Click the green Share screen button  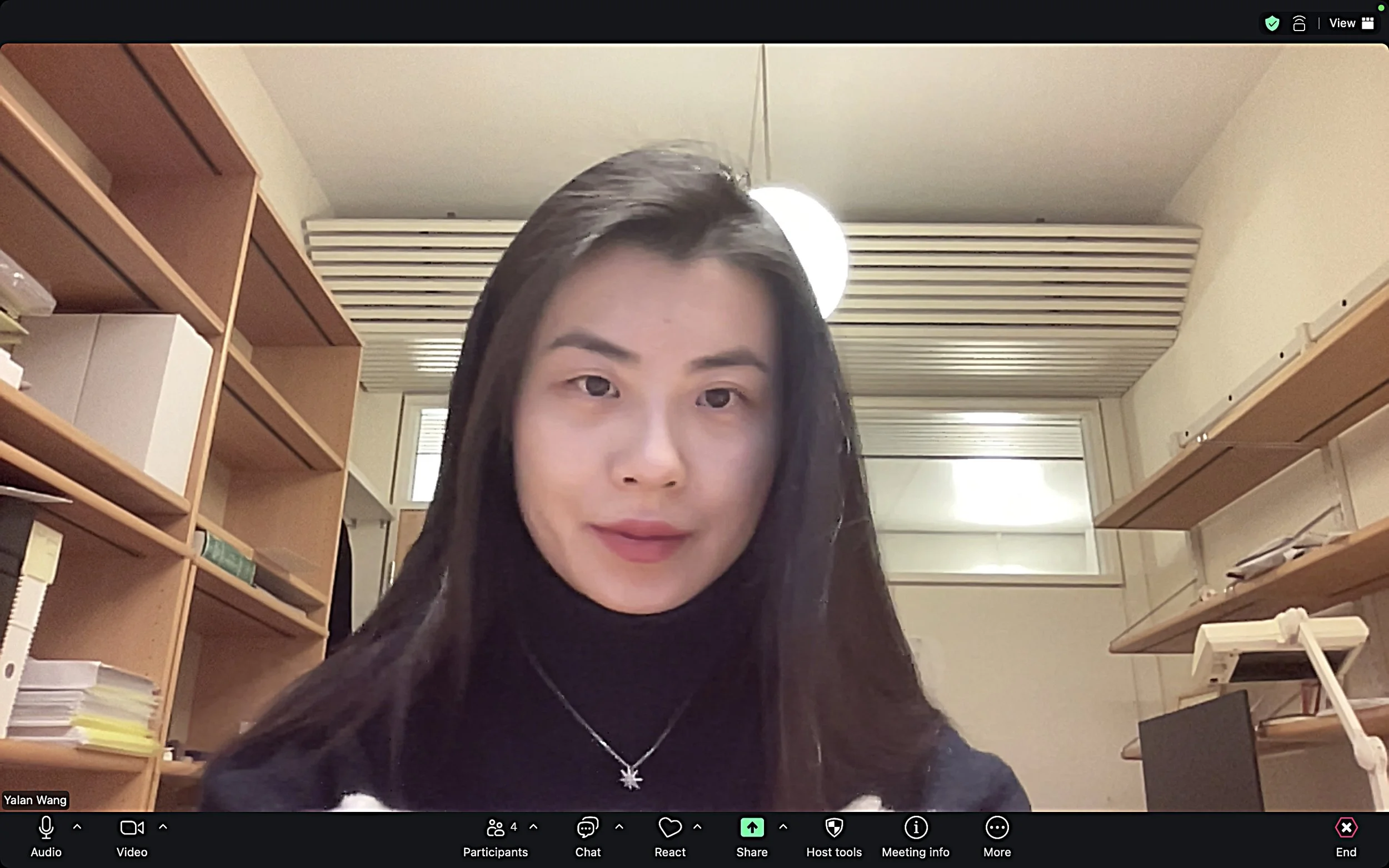(752, 829)
